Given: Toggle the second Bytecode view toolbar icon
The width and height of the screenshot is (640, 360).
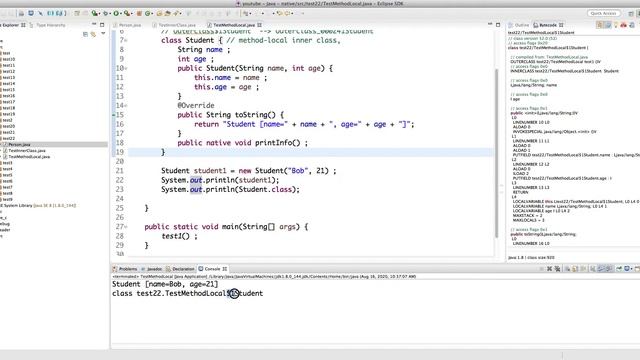Looking at the screenshot, I should 608,25.
